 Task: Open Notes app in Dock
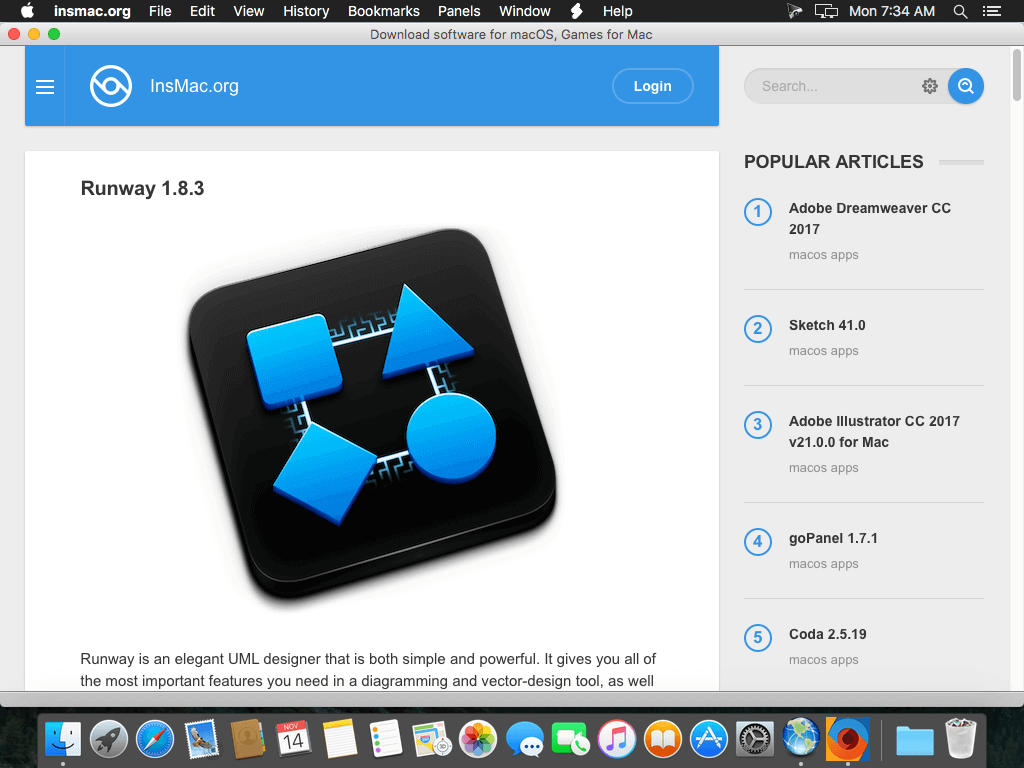340,739
